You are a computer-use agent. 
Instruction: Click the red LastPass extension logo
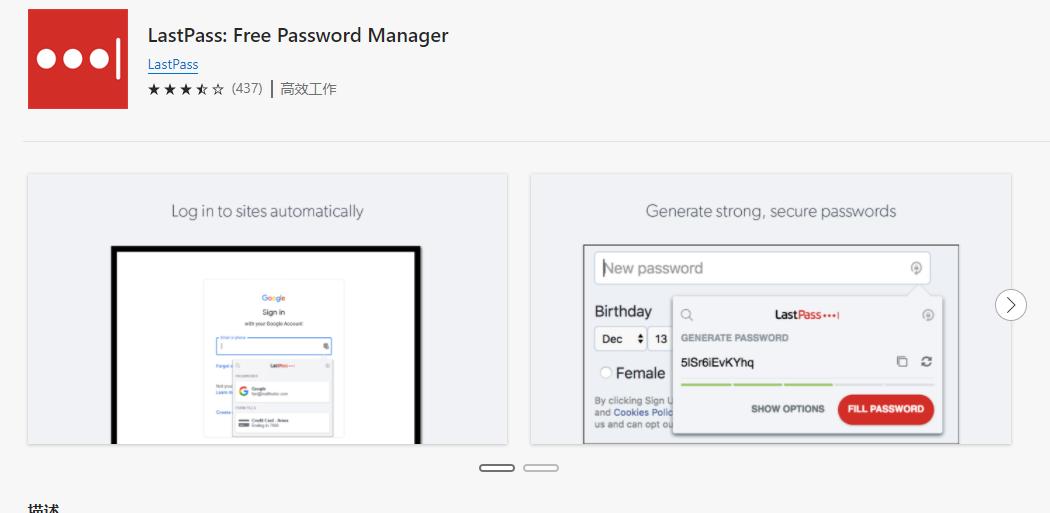tap(78, 59)
